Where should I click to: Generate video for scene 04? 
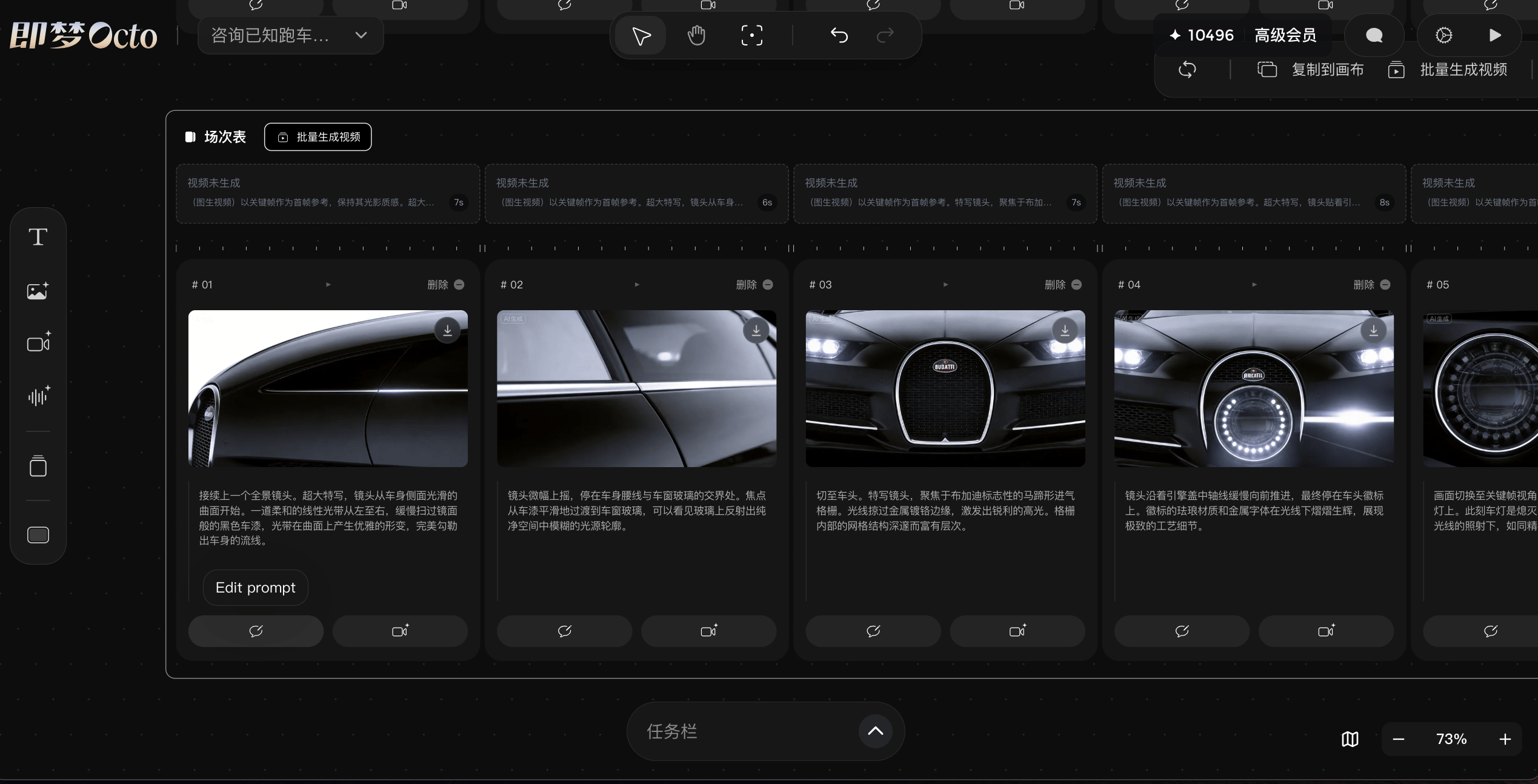point(1326,631)
